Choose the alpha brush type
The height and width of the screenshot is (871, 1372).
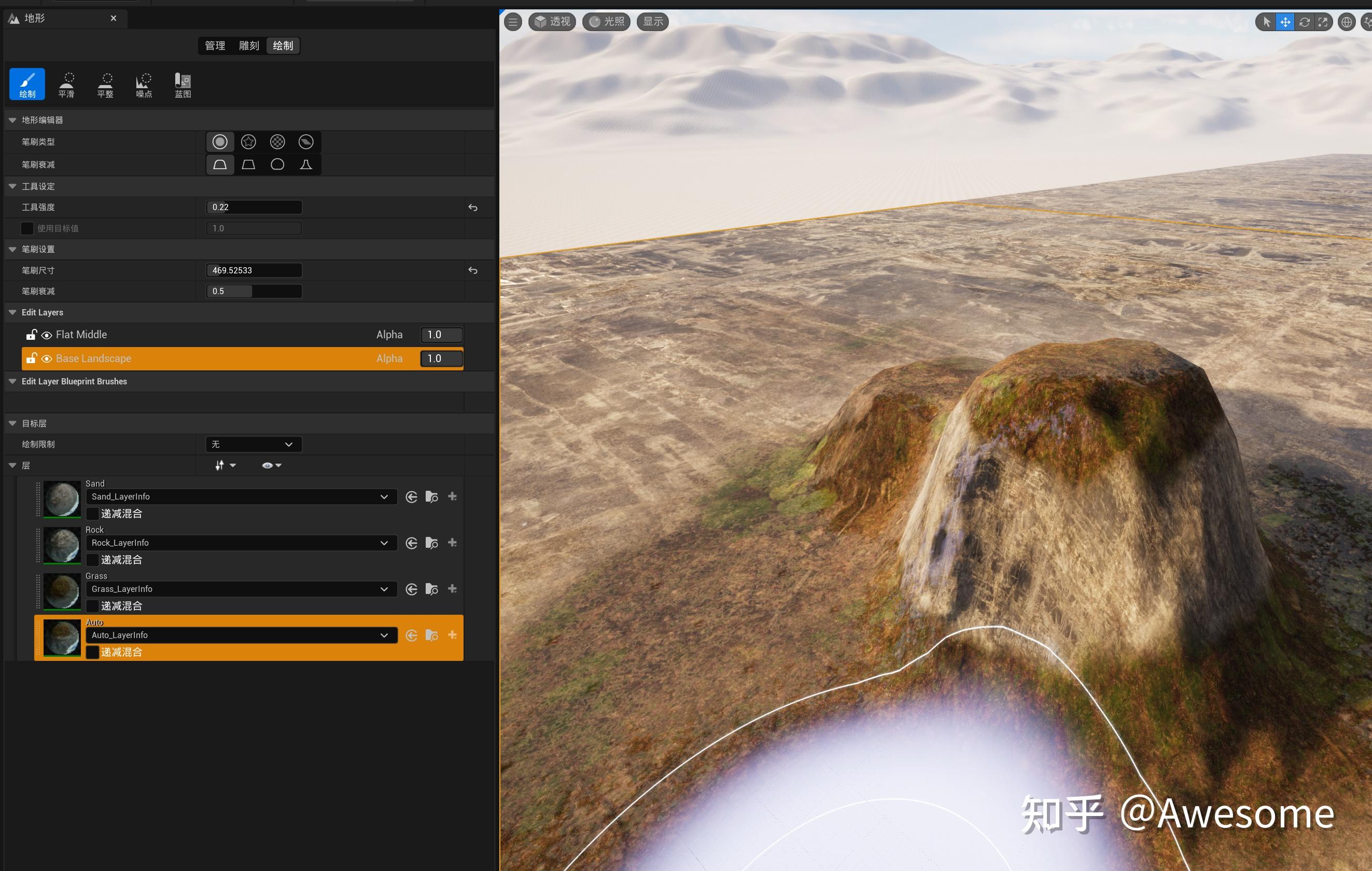pyautogui.click(x=248, y=142)
